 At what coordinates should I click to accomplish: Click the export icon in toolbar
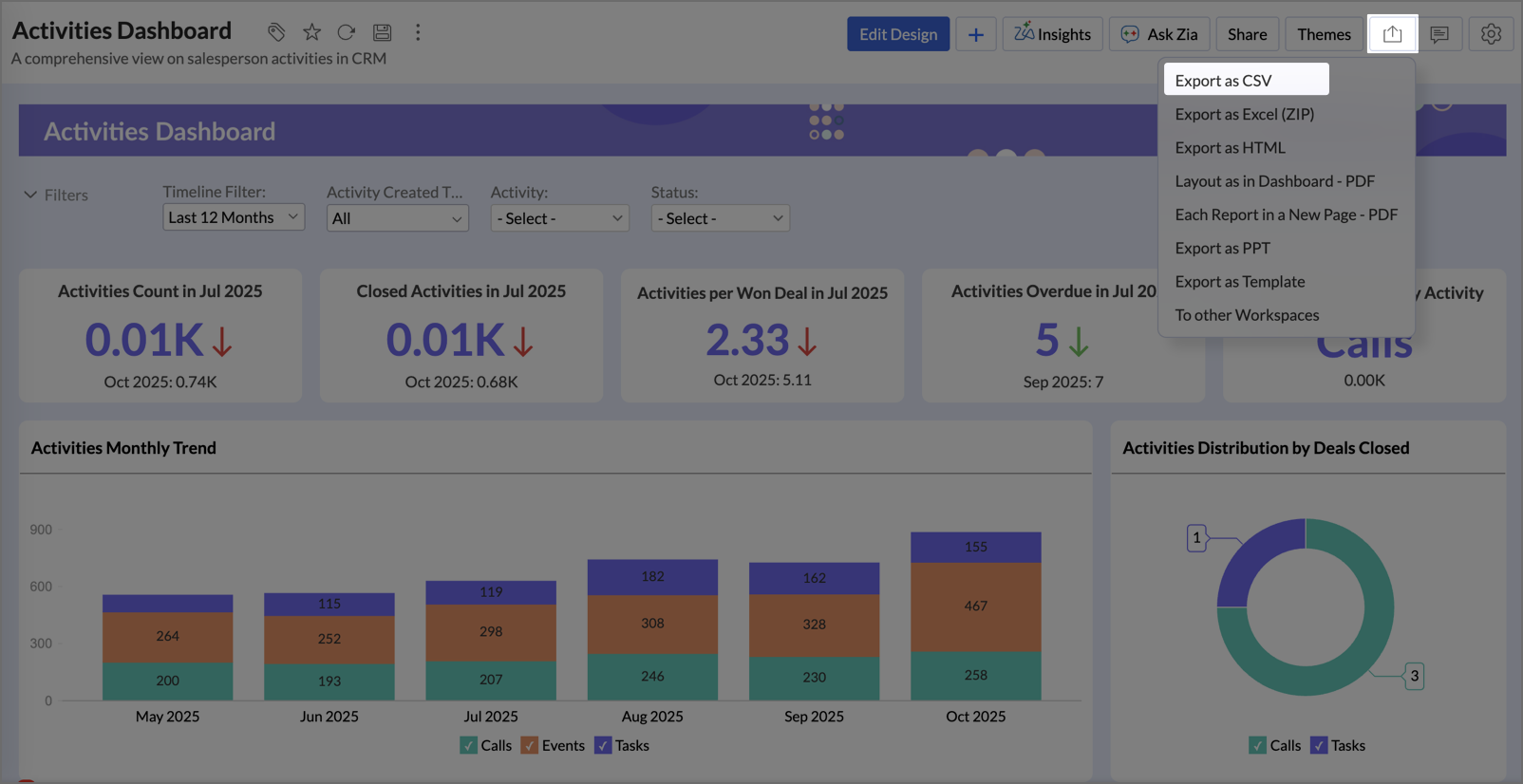click(1392, 34)
